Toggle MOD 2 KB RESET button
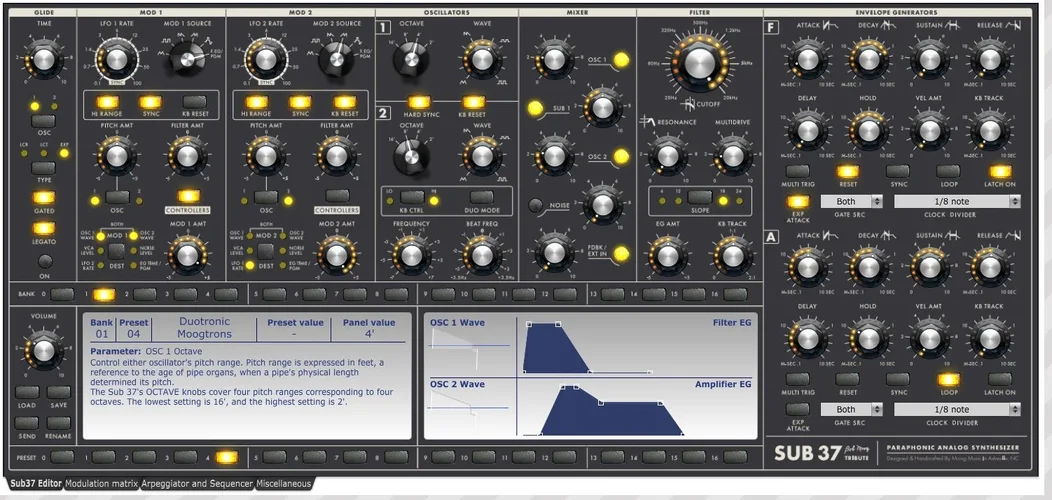The image size is (1052, 500). coord(344,102)
